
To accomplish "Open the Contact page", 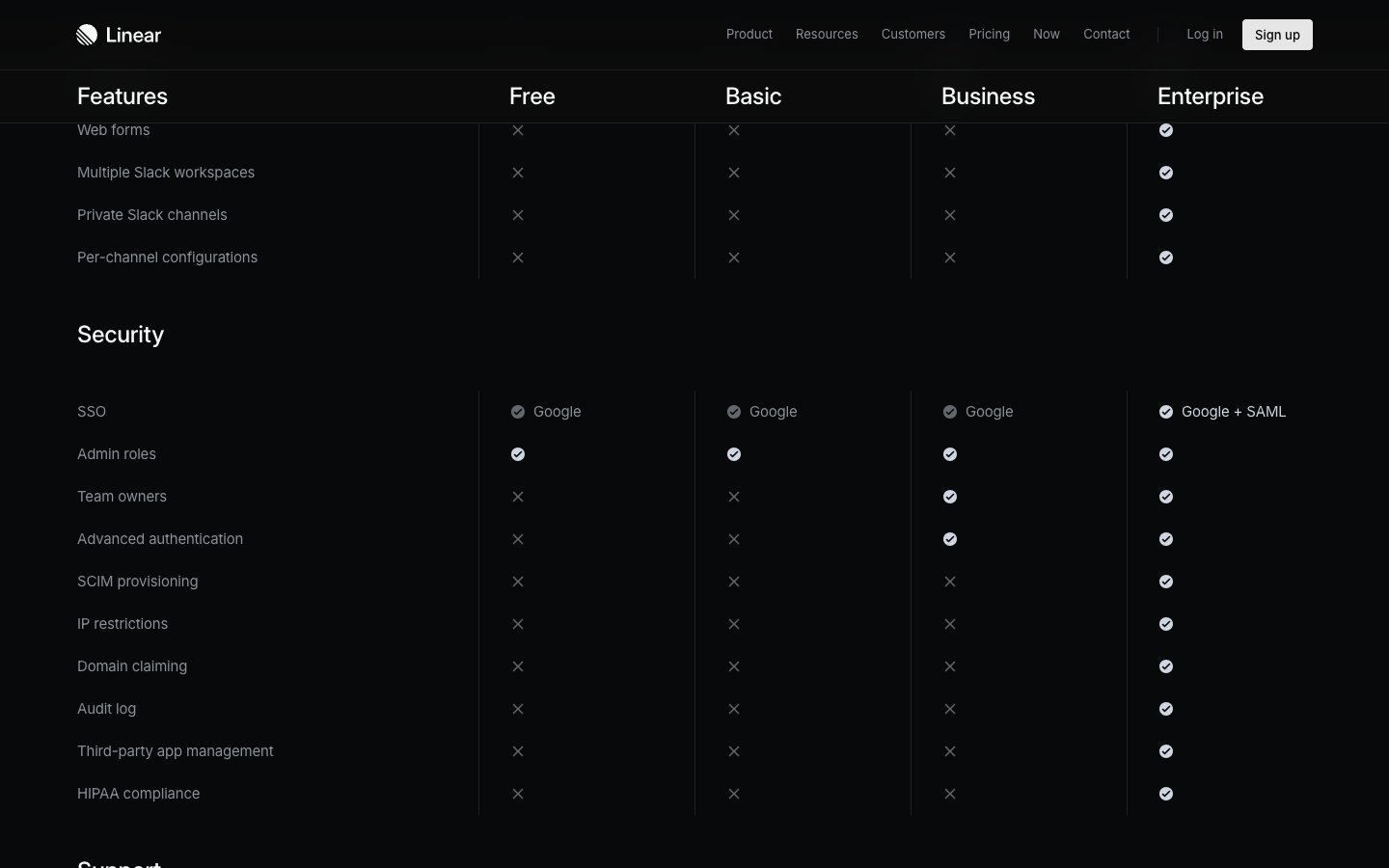I will [1106, 34].
